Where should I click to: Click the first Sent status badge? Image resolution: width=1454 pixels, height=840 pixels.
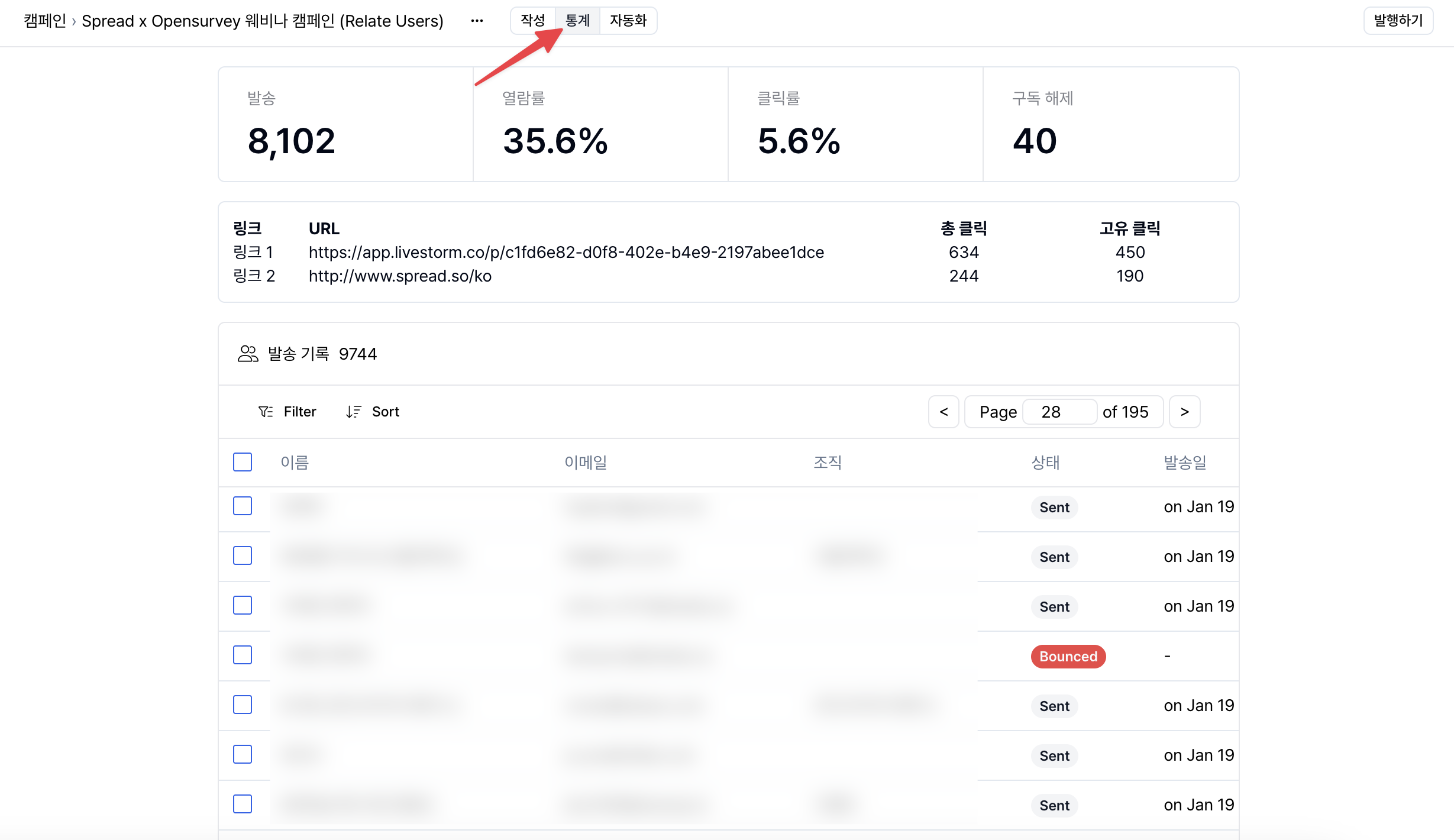click(x=1054, y=507)
